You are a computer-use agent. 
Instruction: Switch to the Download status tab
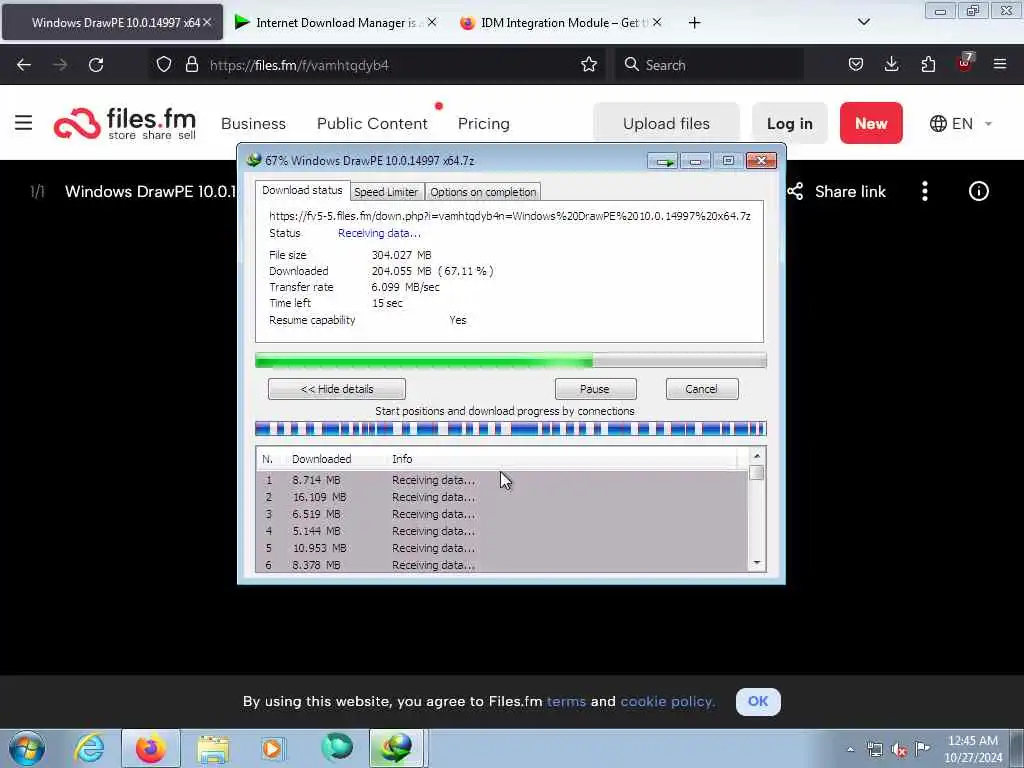pyautogui.click(x=302, y=190)
